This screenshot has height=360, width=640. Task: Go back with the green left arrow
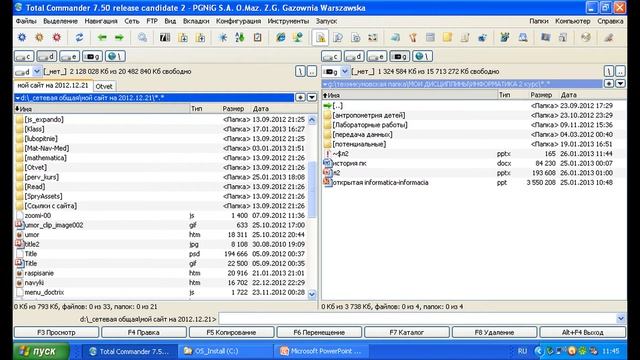point(102,38)
